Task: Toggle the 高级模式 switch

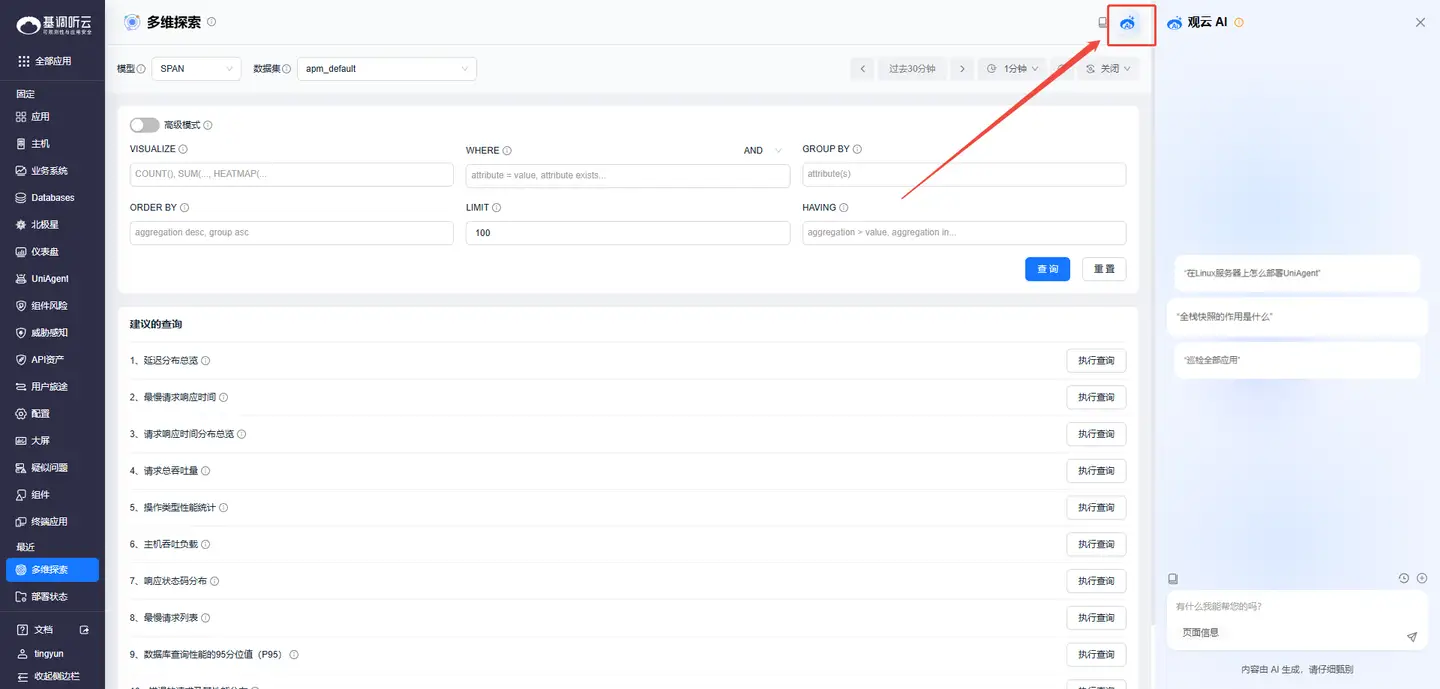Action: [144, 125]
